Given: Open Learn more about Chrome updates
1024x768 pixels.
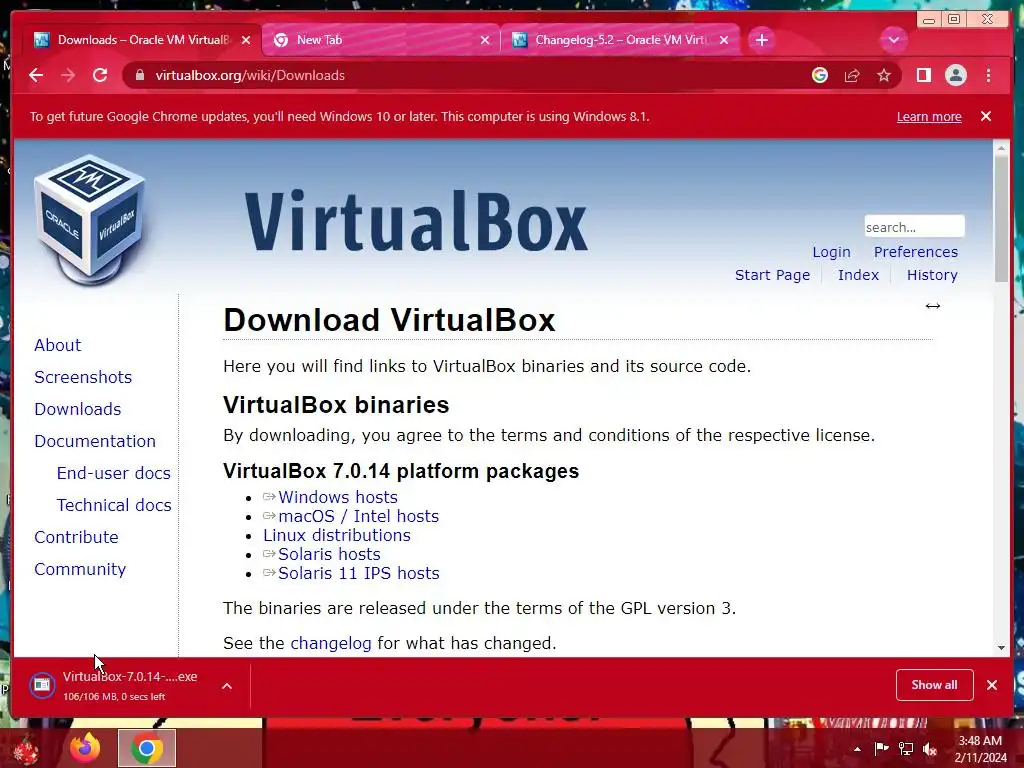Looking at the screenshot, I should click(929, 117).
